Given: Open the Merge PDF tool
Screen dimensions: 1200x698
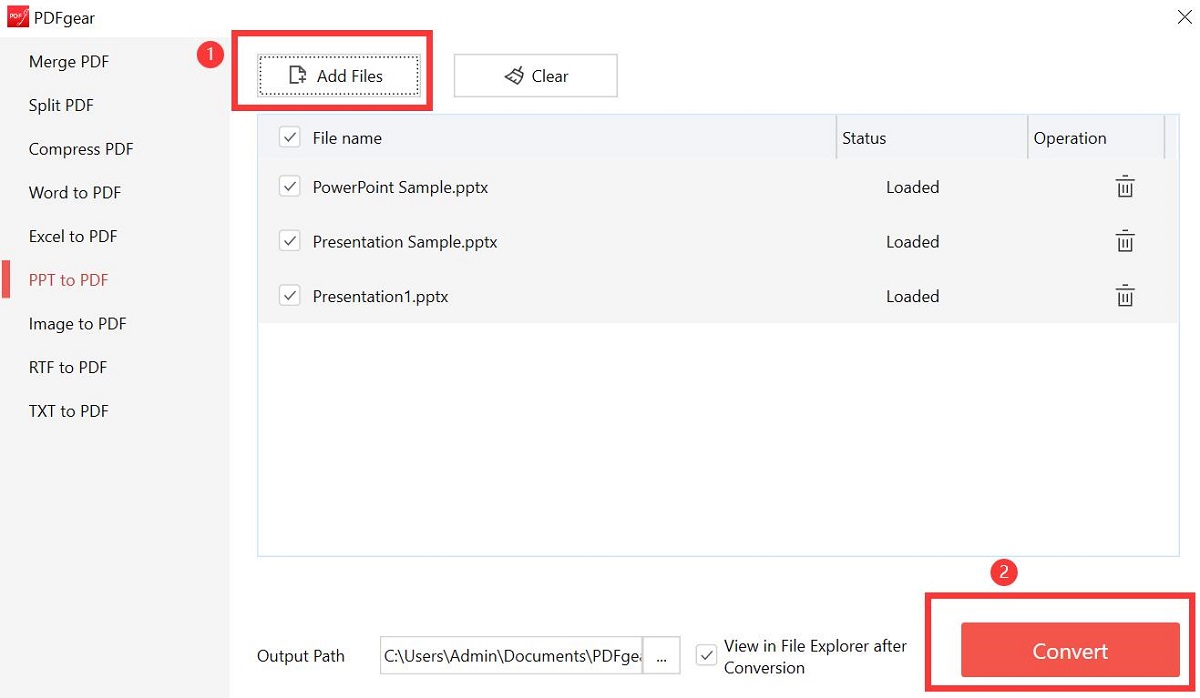Looking at the screenshot, I should (x=69, y=62).
